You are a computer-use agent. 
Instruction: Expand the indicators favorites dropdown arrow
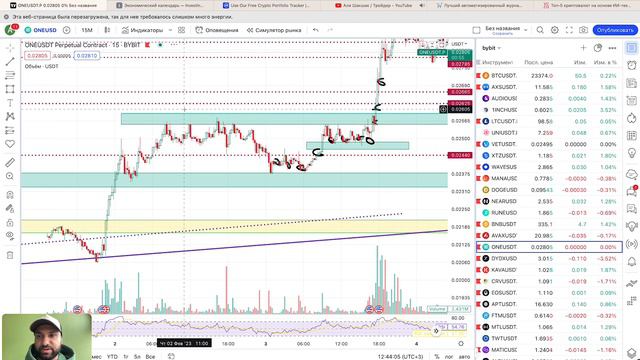(170, 30)
